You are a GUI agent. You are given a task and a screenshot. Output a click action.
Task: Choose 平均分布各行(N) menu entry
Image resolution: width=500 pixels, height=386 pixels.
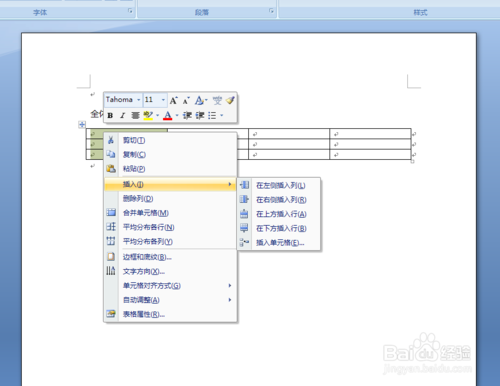pos(171,227)
